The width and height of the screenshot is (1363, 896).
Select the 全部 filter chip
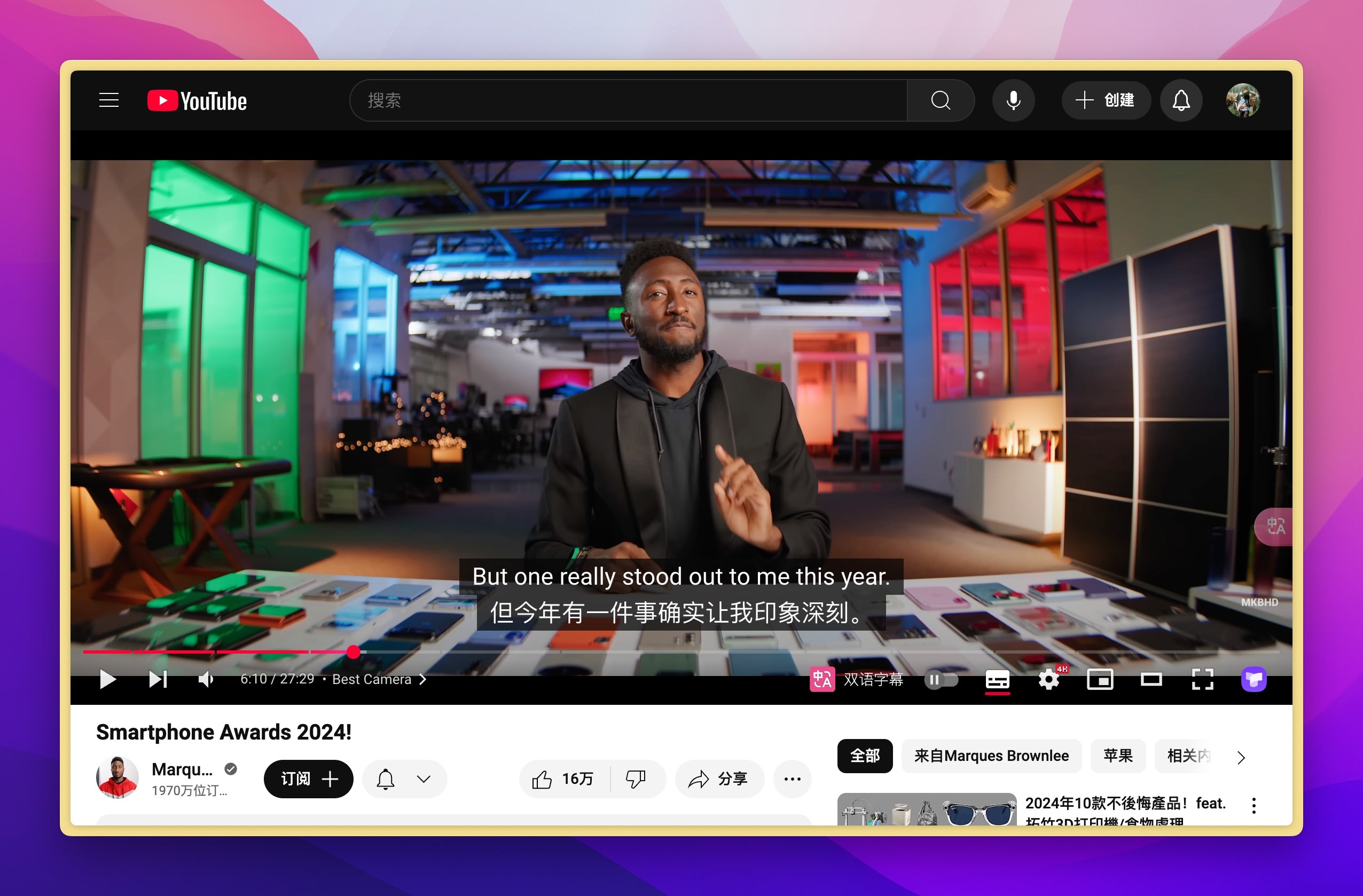tap(865, 756)
